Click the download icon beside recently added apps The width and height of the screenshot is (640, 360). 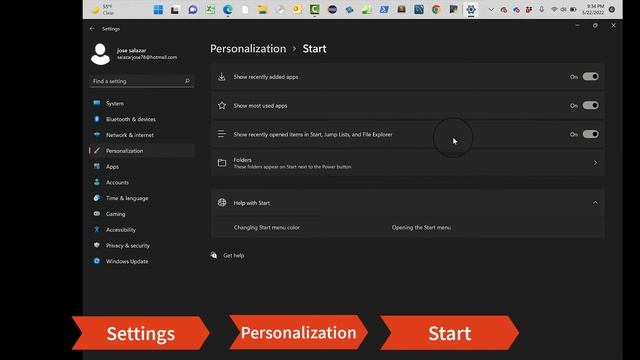pyautogui.click(x=222, y=77)
